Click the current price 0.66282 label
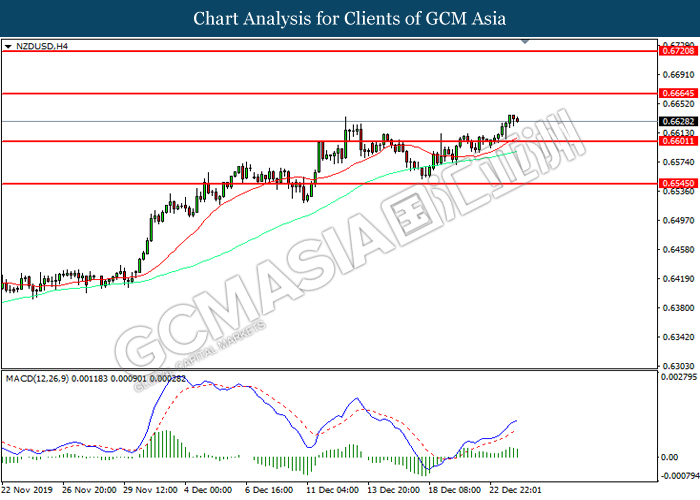The image size is (700, 500). pos(678,121)
